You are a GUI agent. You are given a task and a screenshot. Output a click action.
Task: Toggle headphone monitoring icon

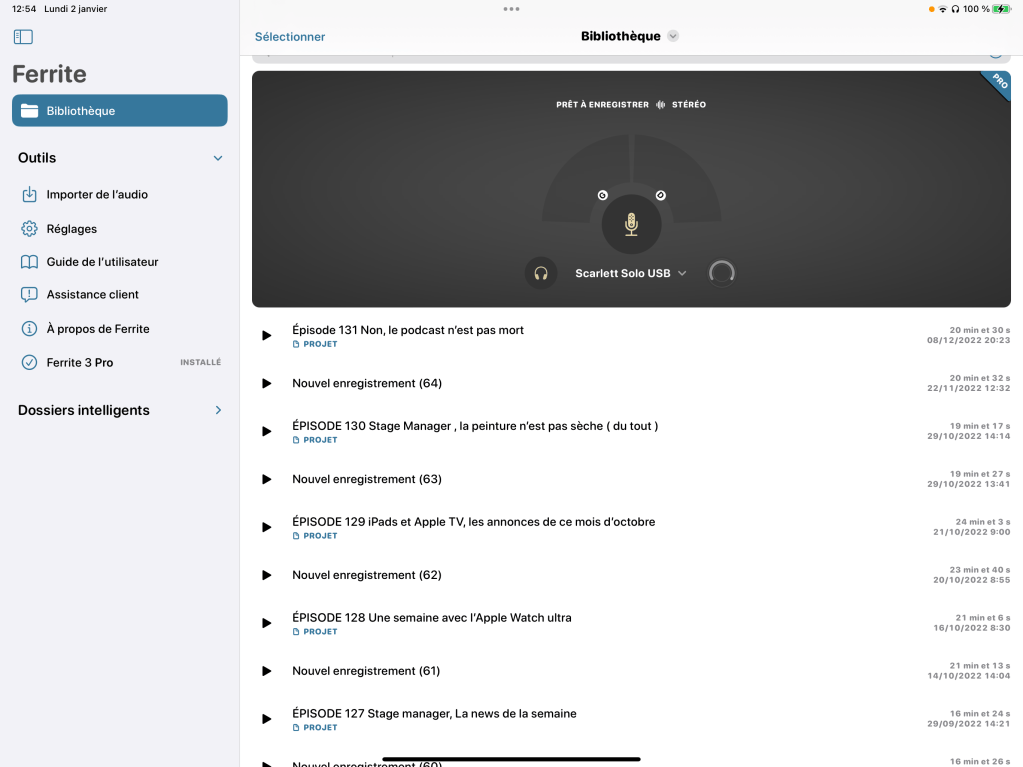tap(541, 273)
